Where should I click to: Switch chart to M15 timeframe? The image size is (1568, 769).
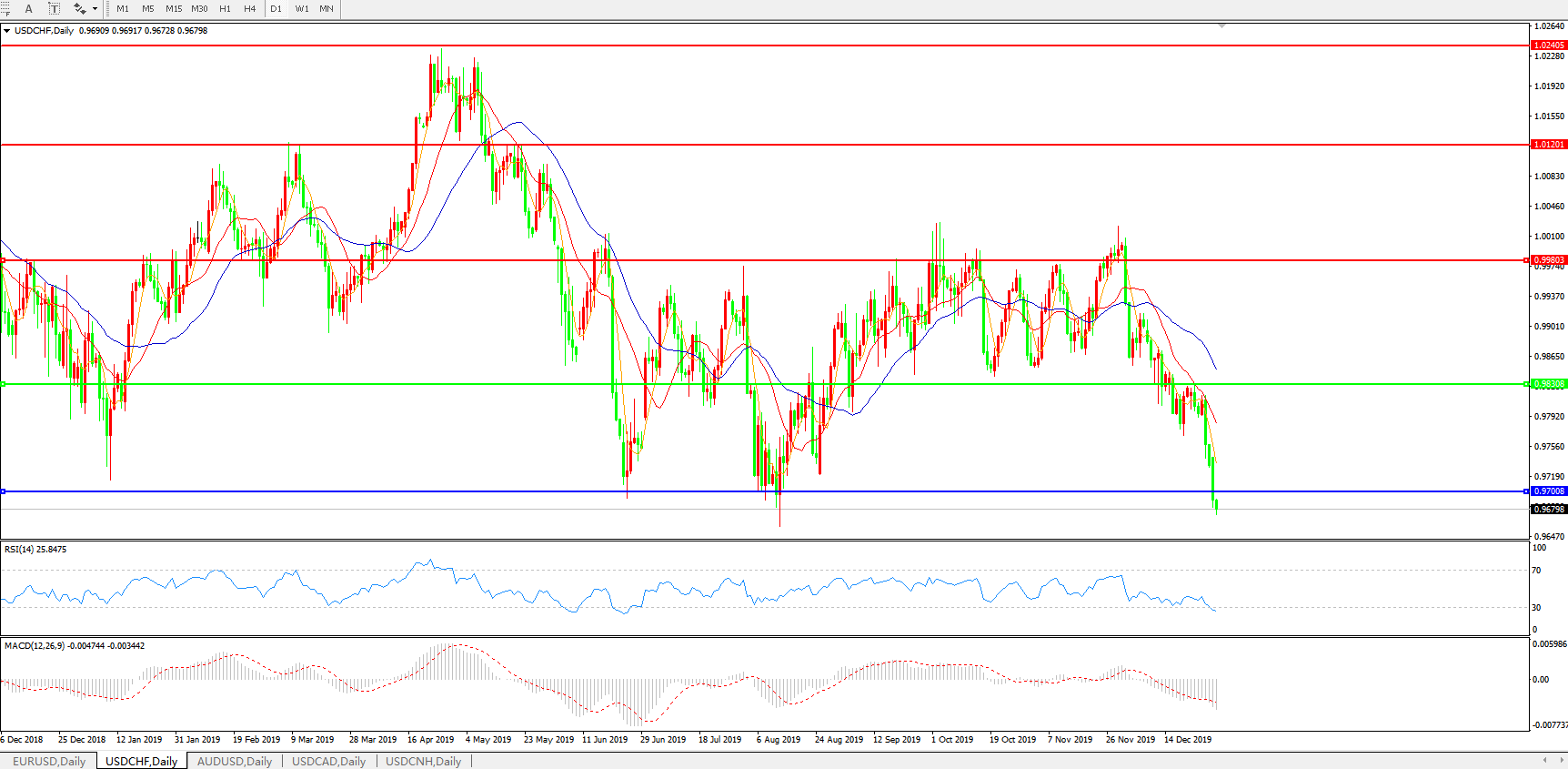(173, 8)
